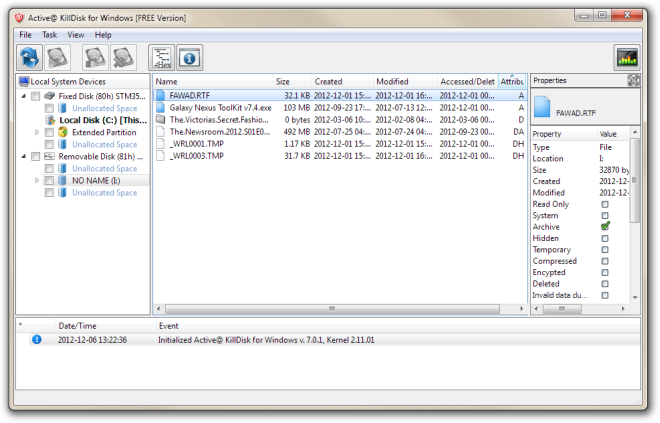Open the Task menu
The image size is (660, 423).
[x=49, y=35]
